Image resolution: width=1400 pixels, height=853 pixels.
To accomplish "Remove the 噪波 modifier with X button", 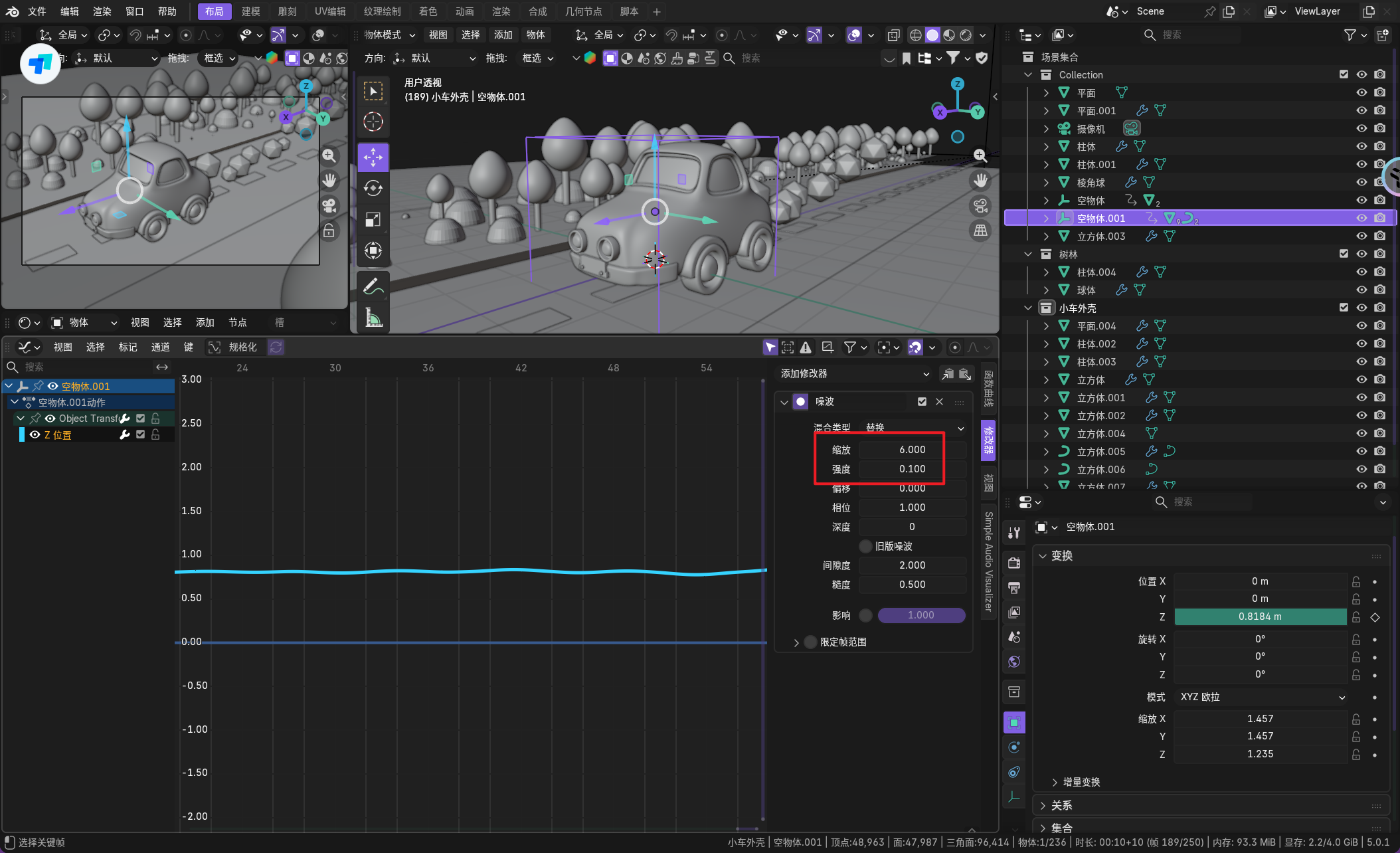I will tap(939, 401).
